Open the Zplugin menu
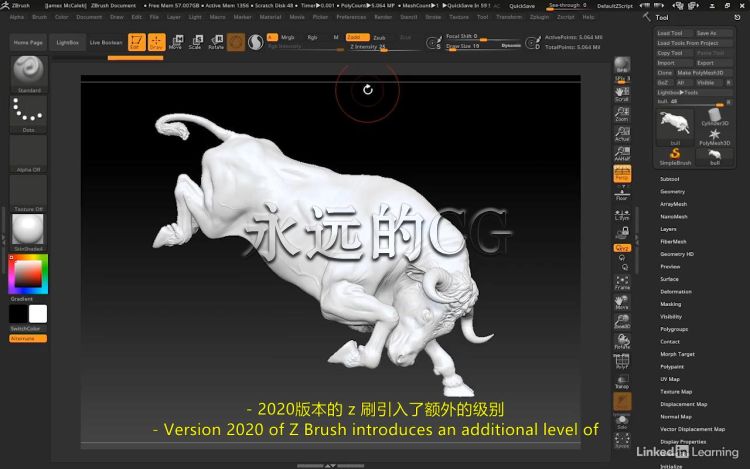Image resolution: width=750 pixels, height=469 pixels. click(x=539, y=17)
